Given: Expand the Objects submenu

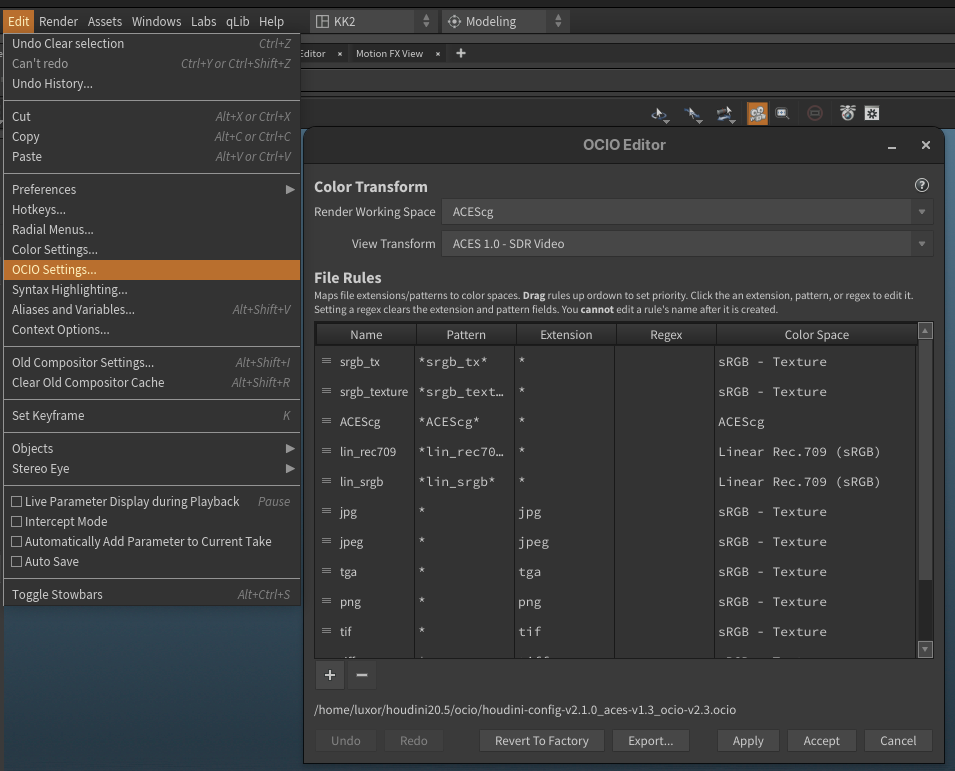Looking at the screenshot, I should [152, 449].
